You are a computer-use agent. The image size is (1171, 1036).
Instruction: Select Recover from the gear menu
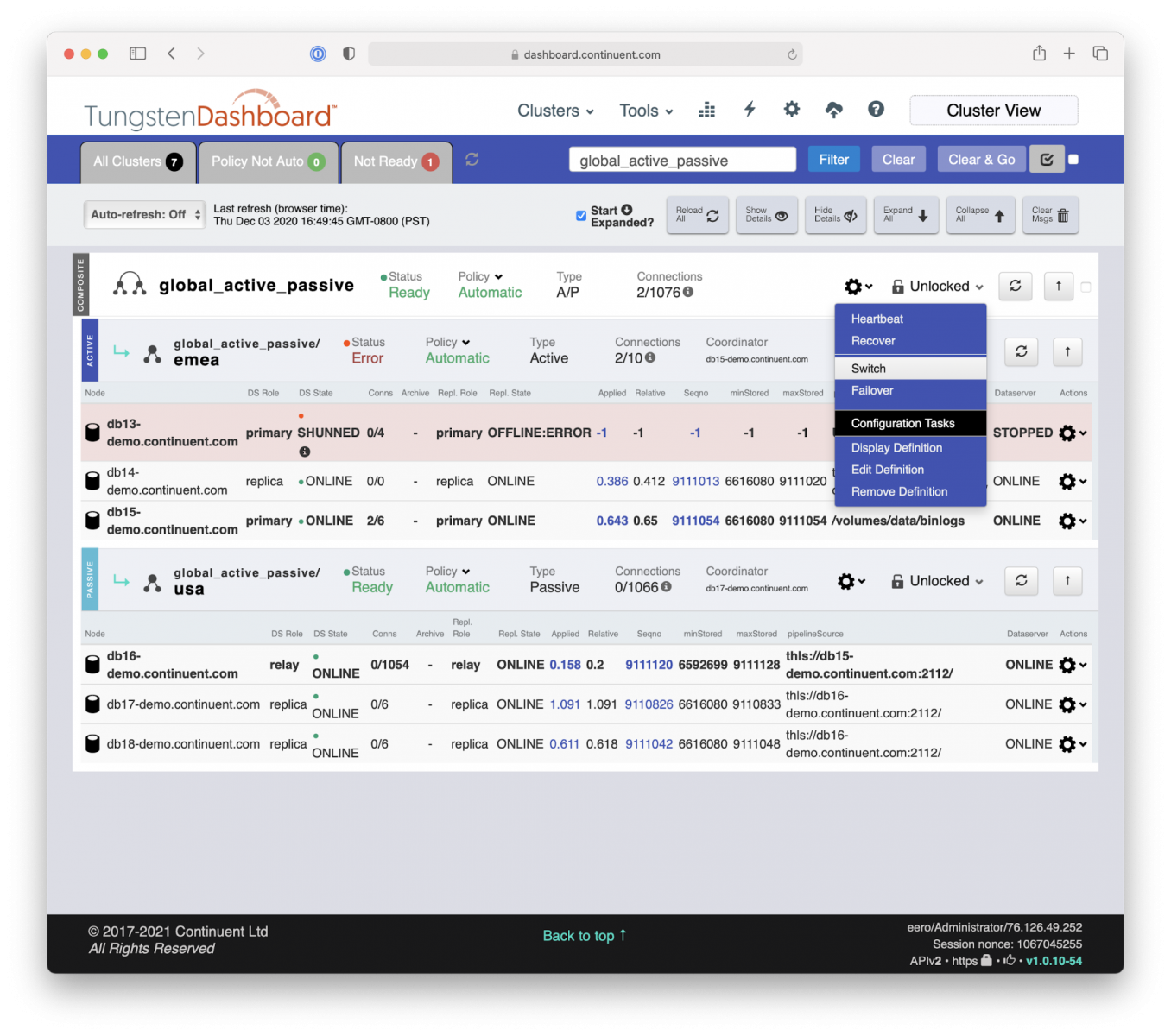(x=910, y=341)
